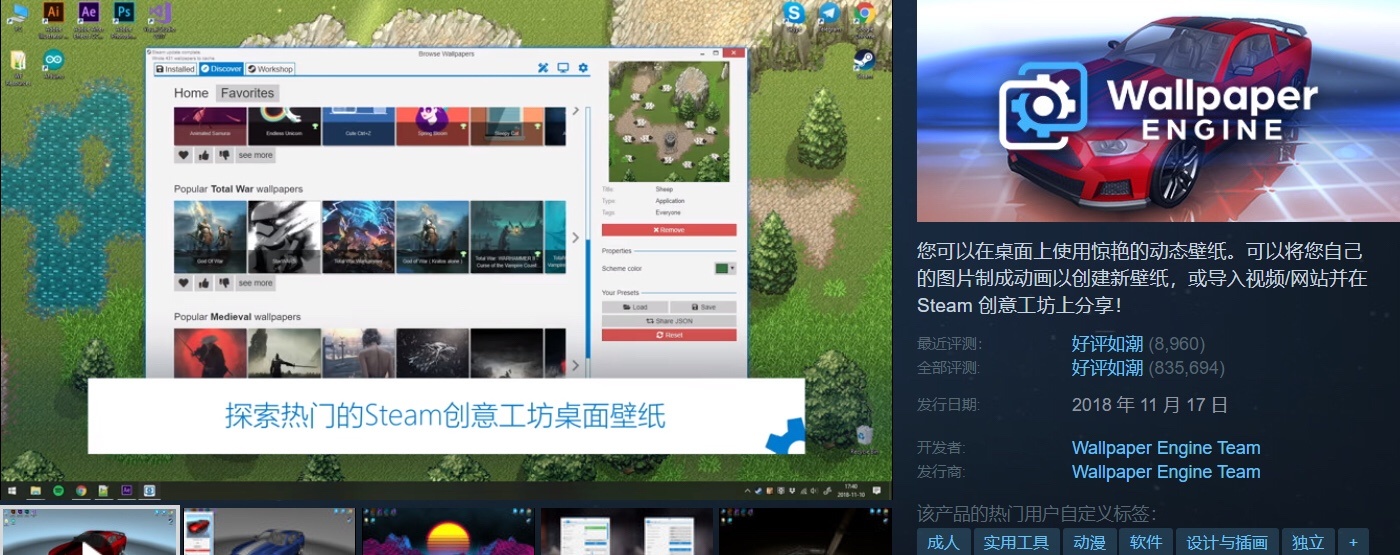The height and width of the screenshot is (555, 1400).
Task: Open Adobe Photoshop desktop shortcut
Action: tap(123, 19)
